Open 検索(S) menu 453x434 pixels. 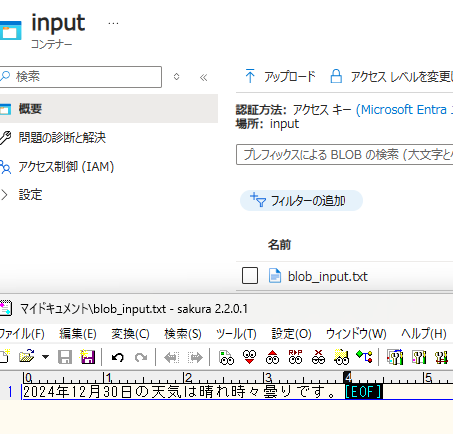pyautogui.click(x=183, y=333)
